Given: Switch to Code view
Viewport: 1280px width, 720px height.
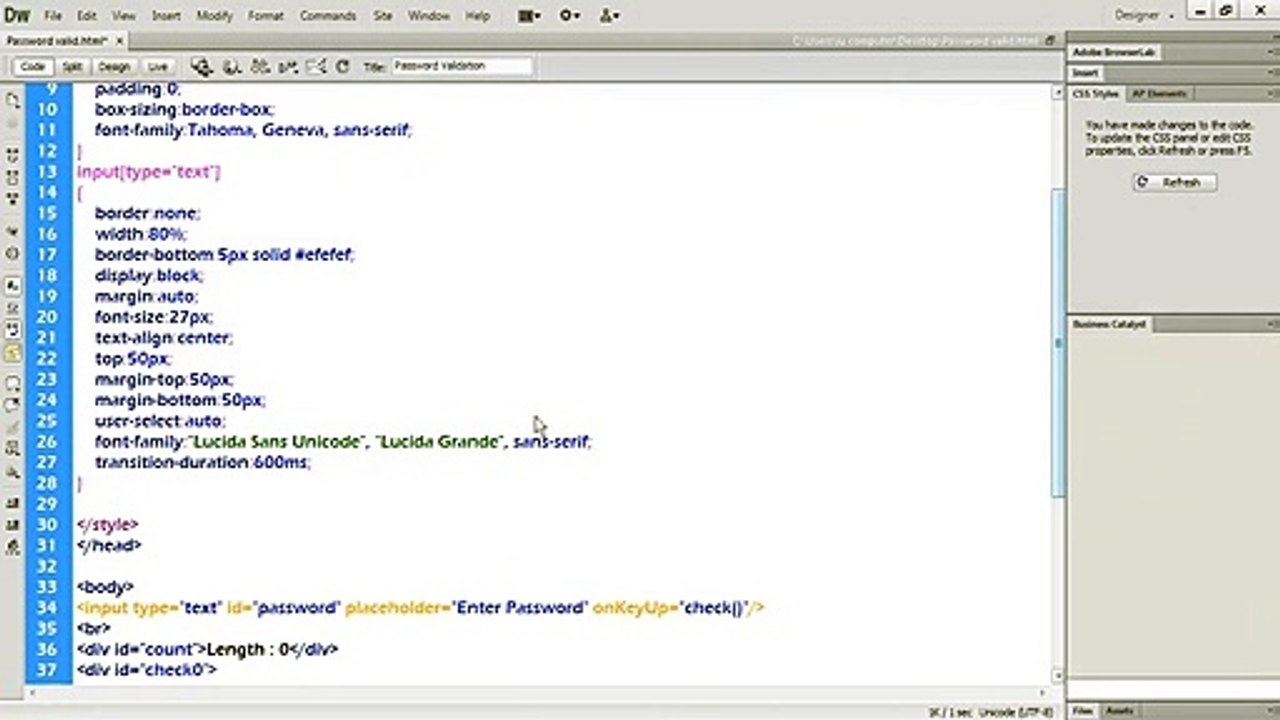Looking at the screenshot, I should (x=33, y=67).
